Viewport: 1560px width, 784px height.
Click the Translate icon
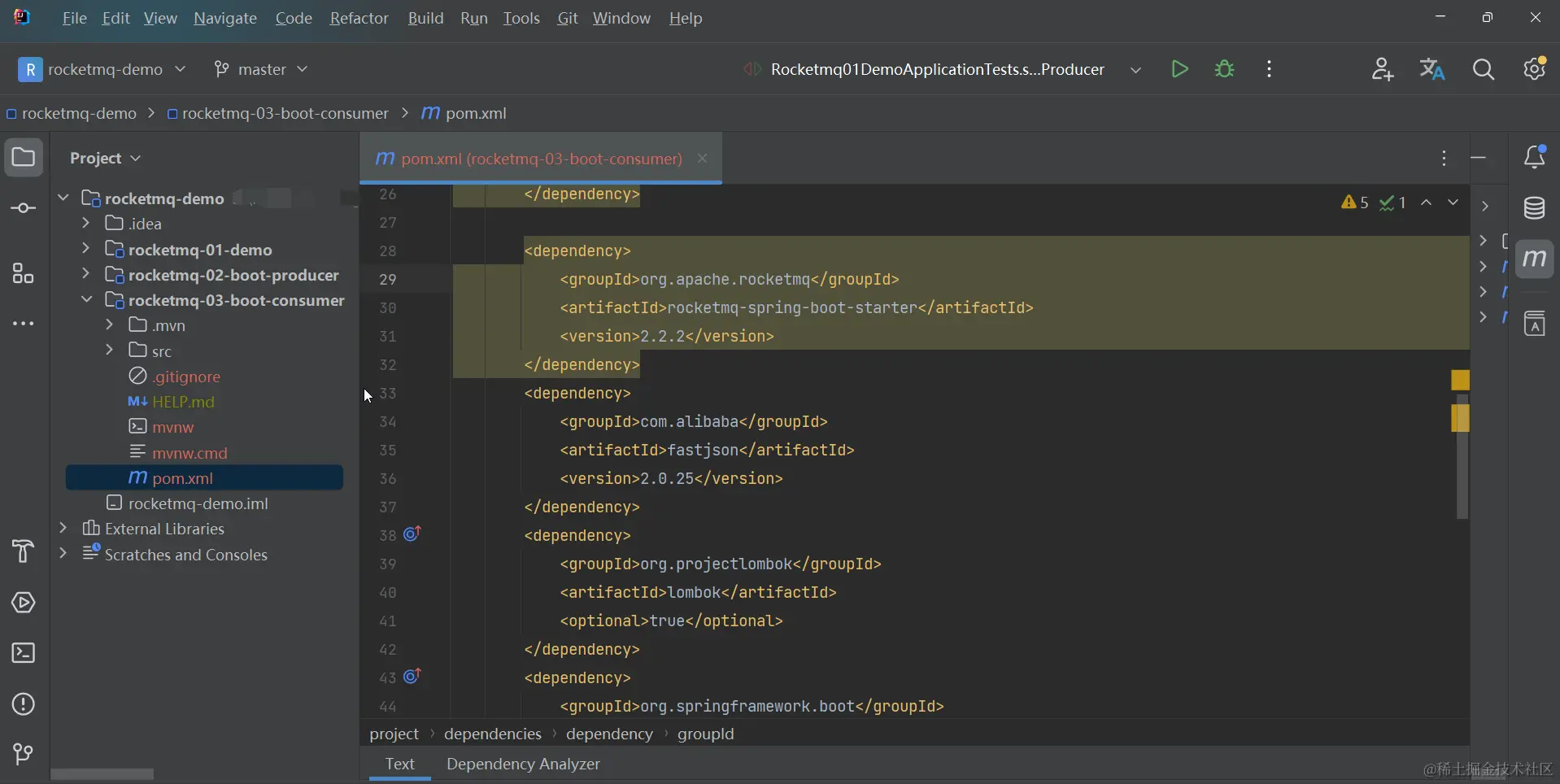(1432, 69)
